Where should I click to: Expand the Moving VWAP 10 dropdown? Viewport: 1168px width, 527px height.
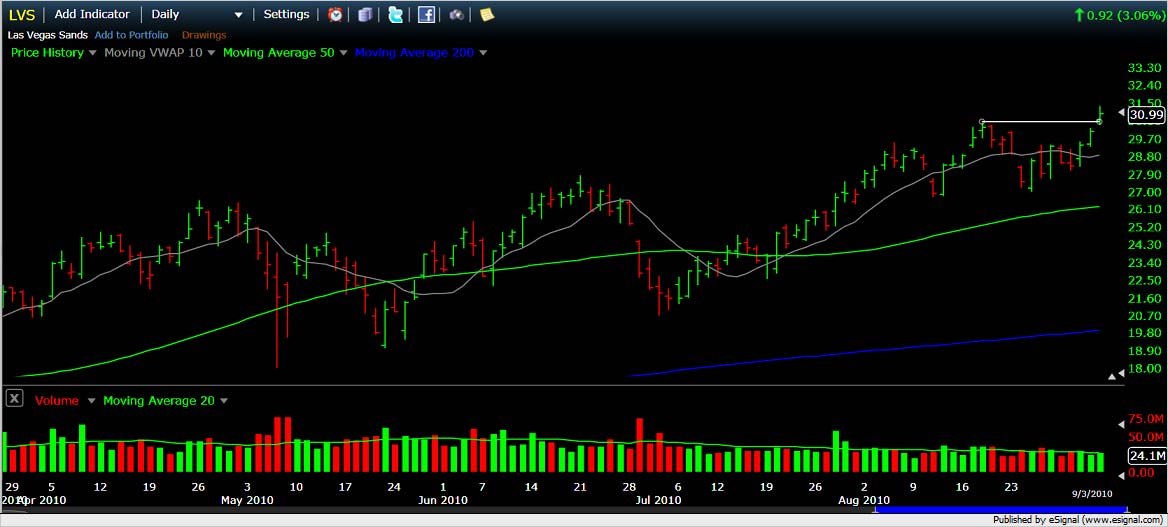(x=211, y=53)
